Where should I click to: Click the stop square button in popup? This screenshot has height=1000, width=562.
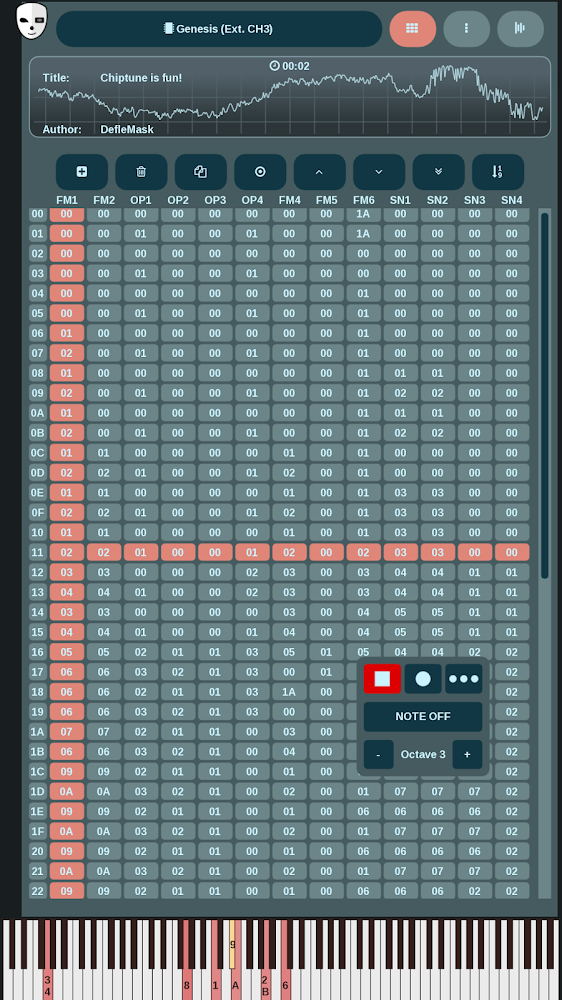click(x=382, y=679)
